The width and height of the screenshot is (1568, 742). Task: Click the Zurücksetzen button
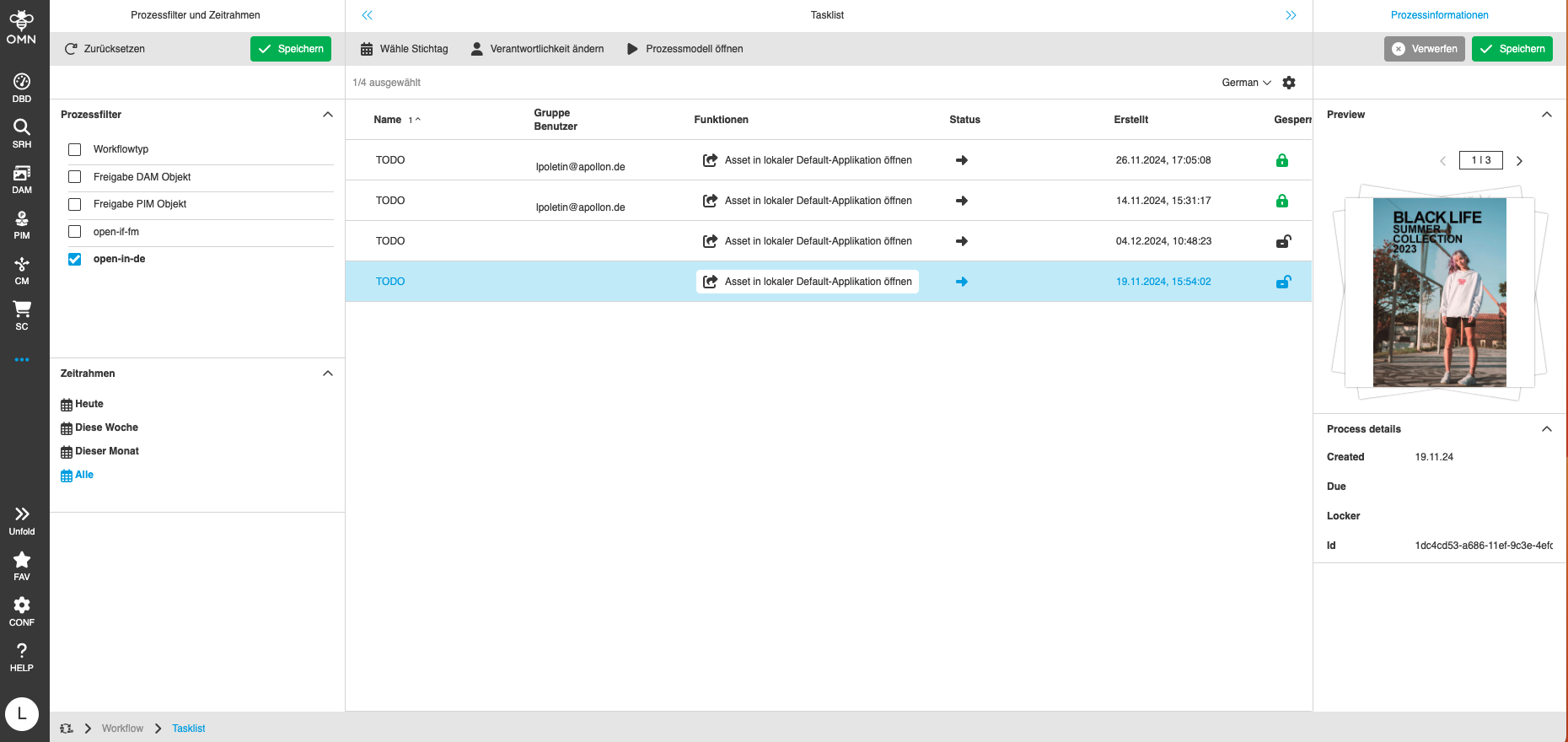pos(105,49)
